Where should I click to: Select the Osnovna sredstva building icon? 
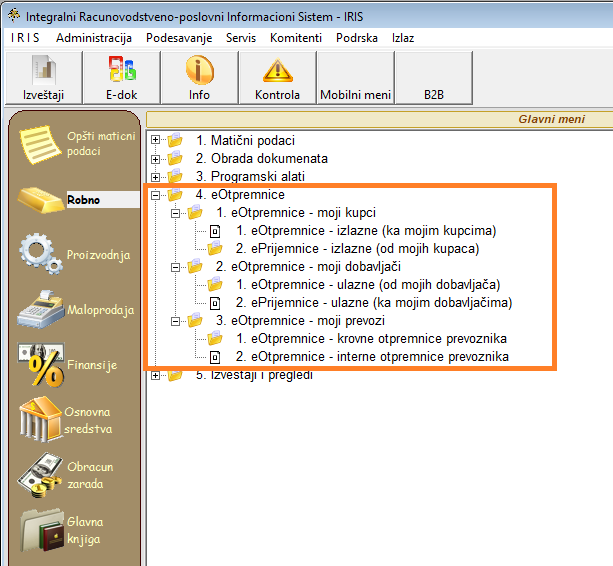pos(40,419)
